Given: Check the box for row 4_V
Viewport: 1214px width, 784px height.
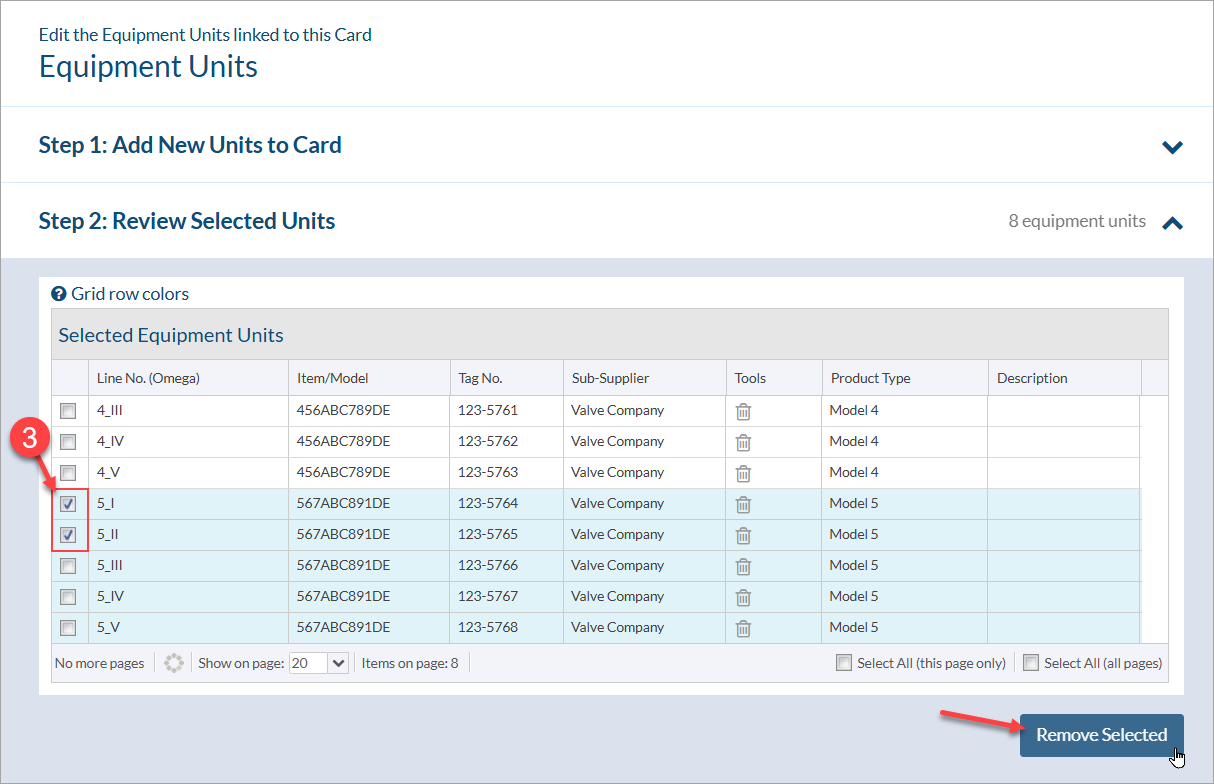Looking at the screenshot, I should click(x=68, y=473).
